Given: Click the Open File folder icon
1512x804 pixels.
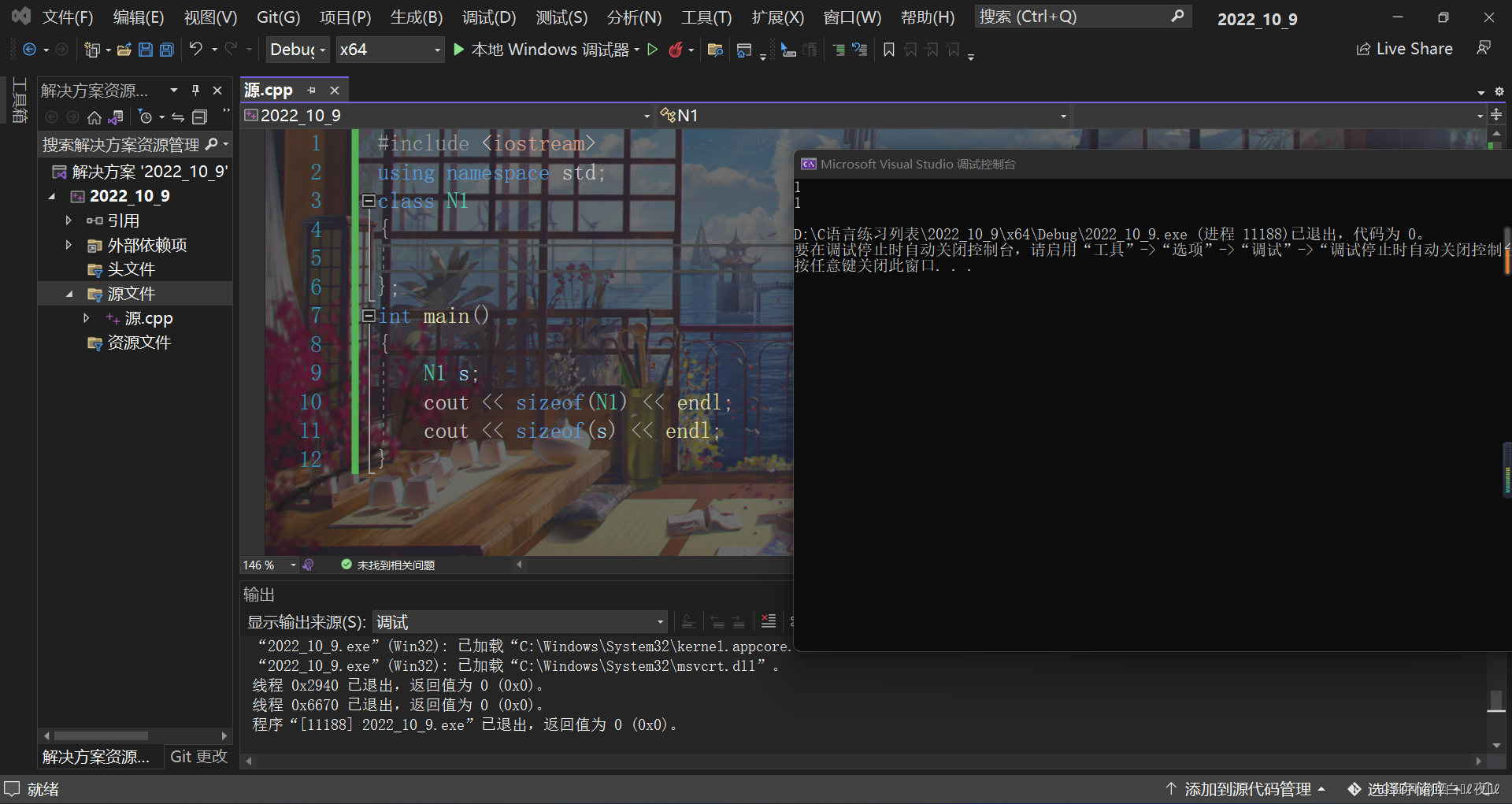Looking at the screenshot, I should click(x=124, y=50).
